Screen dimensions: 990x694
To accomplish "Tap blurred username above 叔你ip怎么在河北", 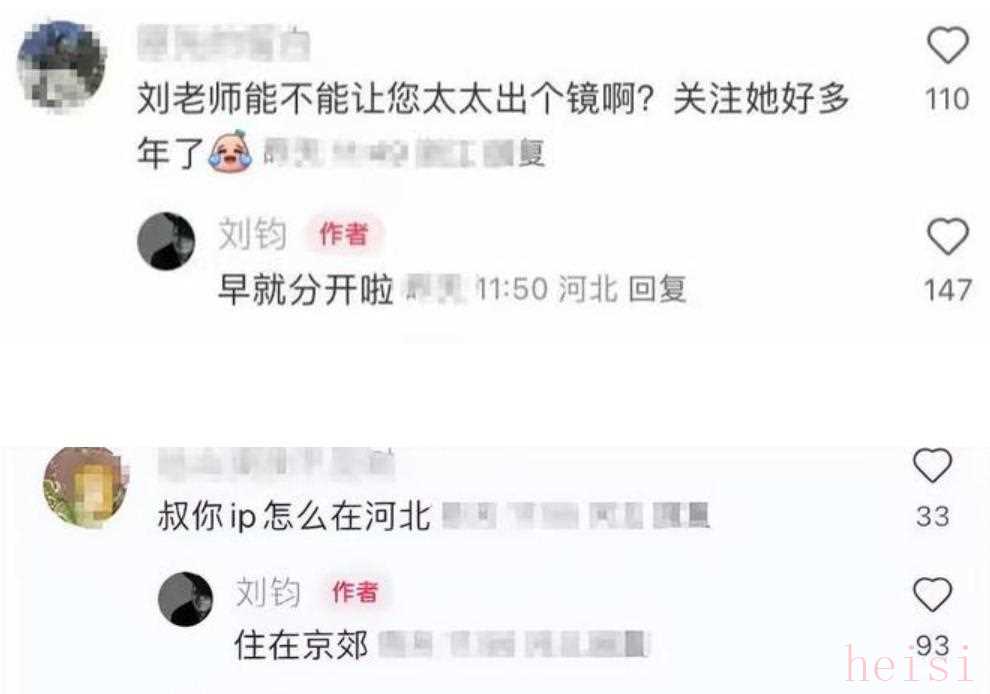I will click(x=276, y=463).
